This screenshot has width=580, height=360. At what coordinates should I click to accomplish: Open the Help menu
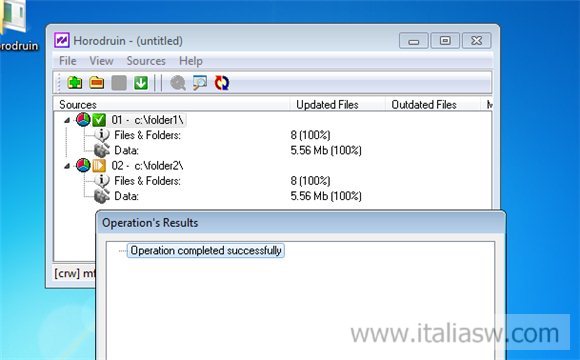(191, 61)
